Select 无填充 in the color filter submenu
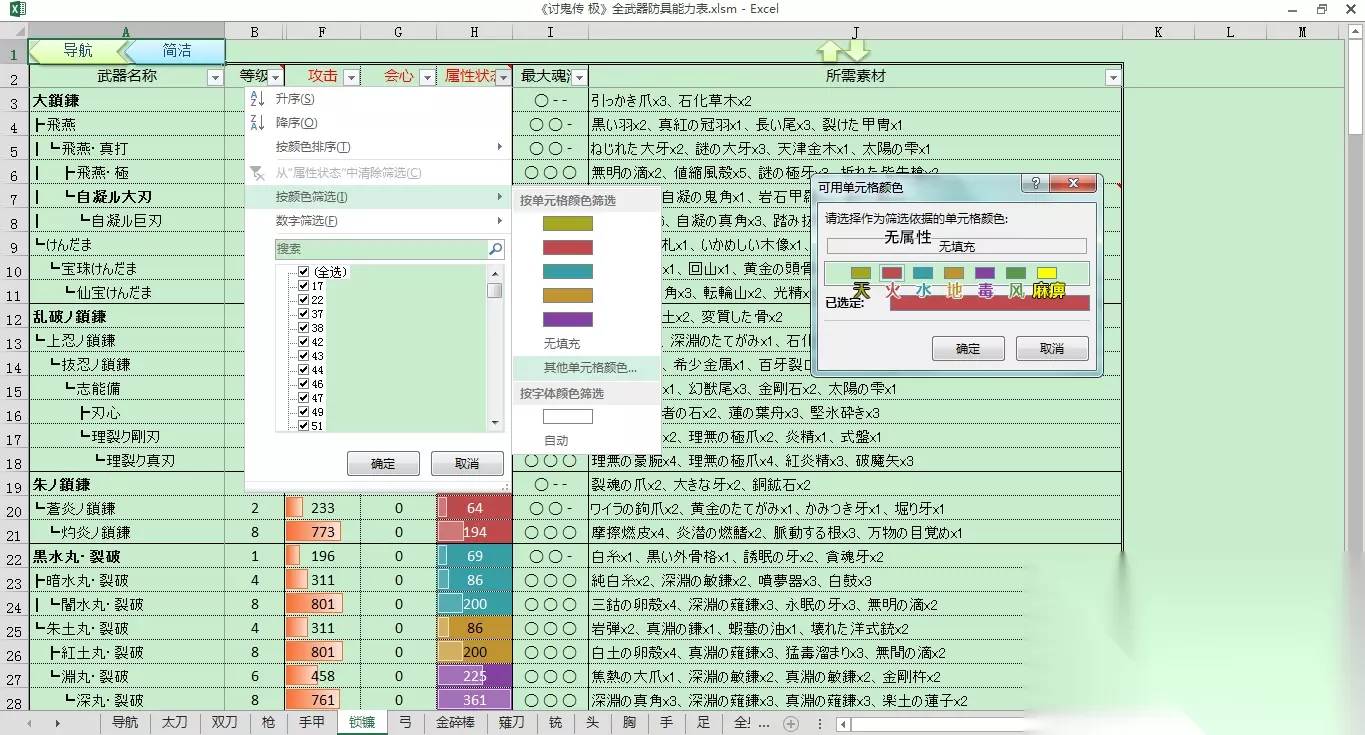 [587, 344]
